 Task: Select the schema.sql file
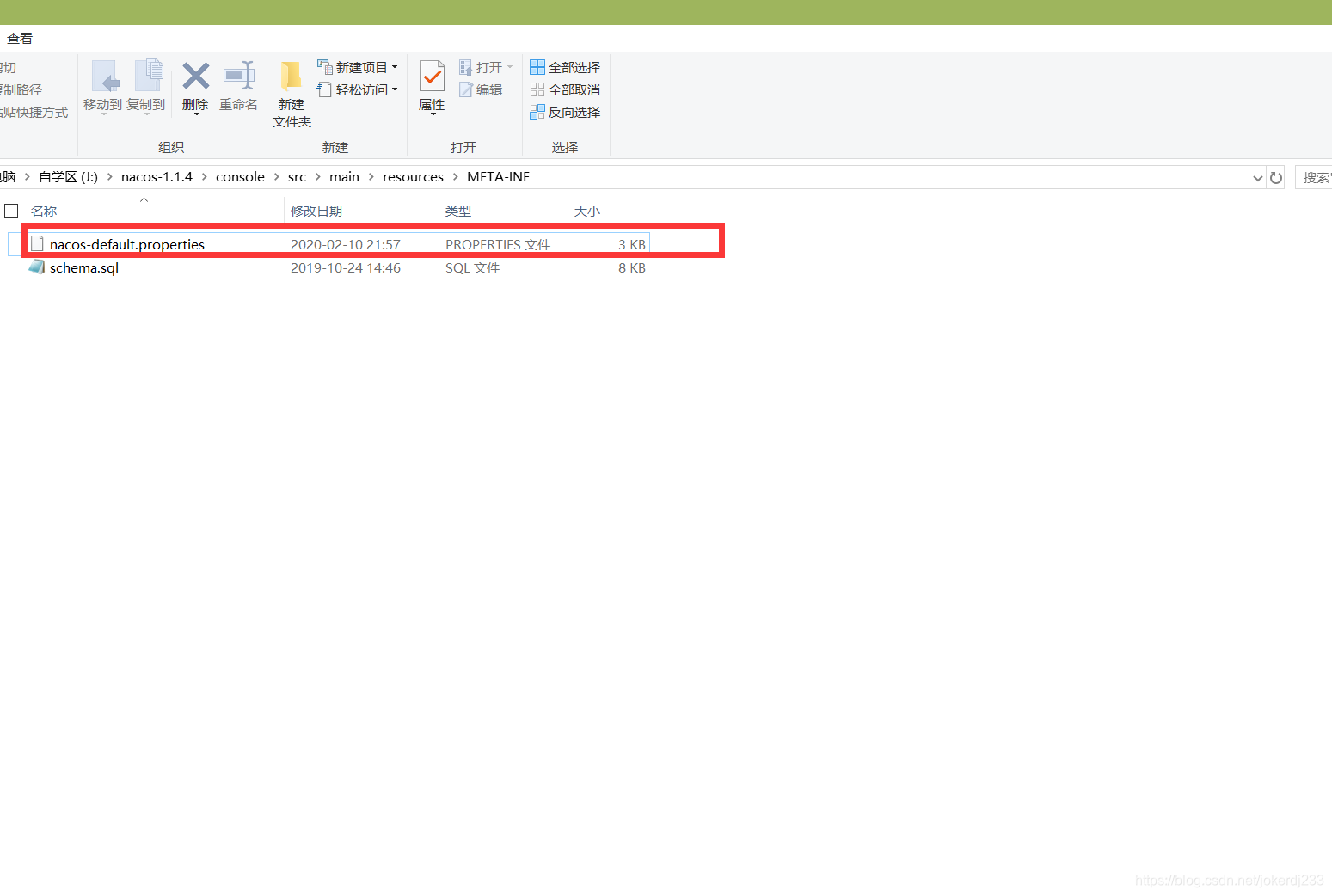tap(328, 267)
